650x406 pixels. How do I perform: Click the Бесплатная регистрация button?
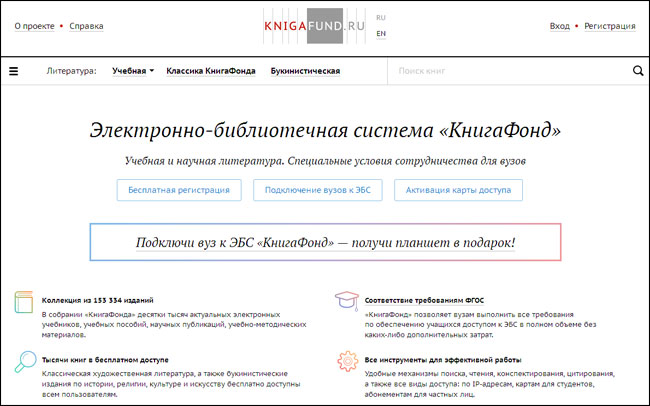pyautogui.click(x=179, y=190)
